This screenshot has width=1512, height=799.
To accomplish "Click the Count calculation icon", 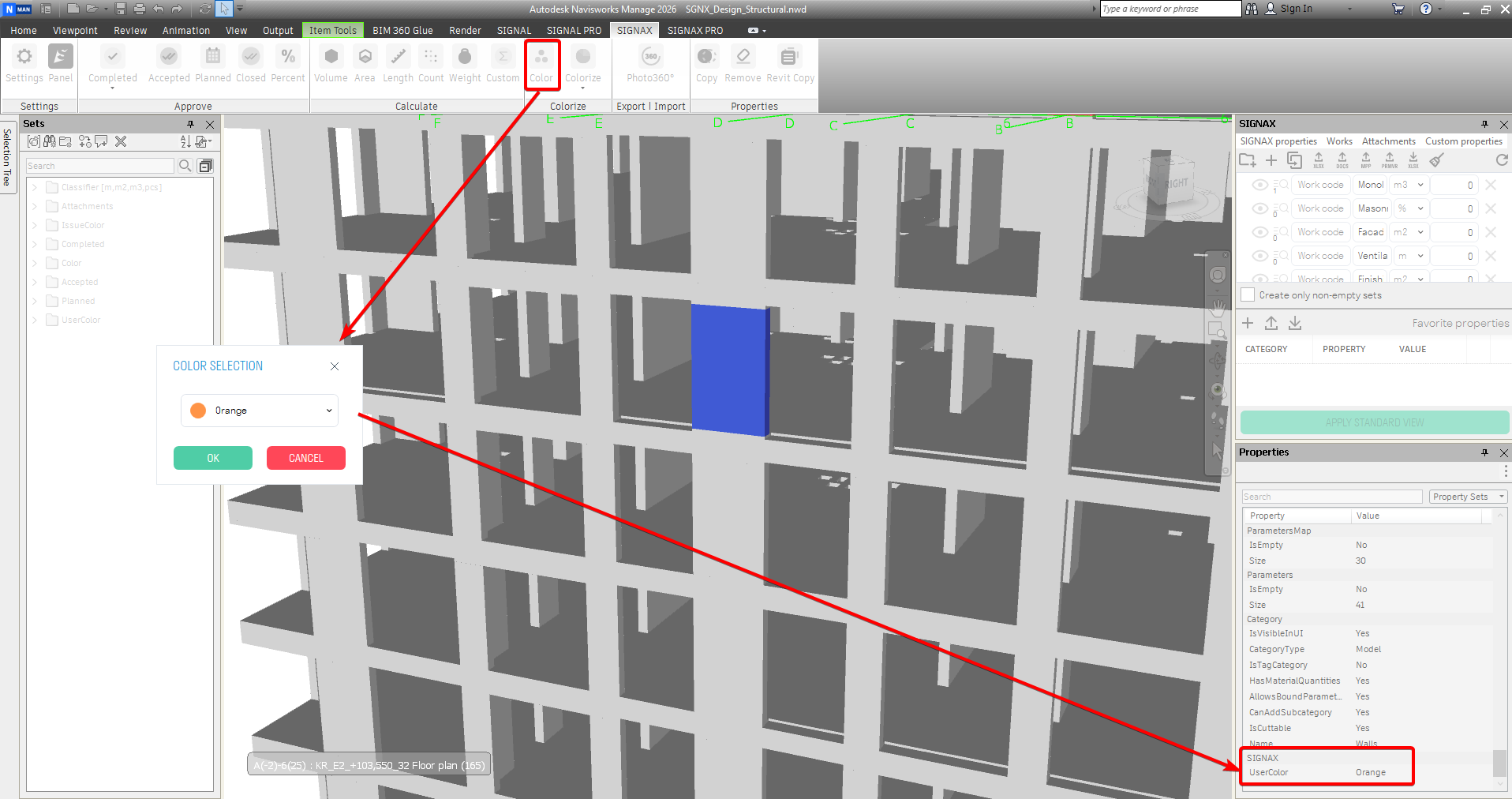I will 431,57.
